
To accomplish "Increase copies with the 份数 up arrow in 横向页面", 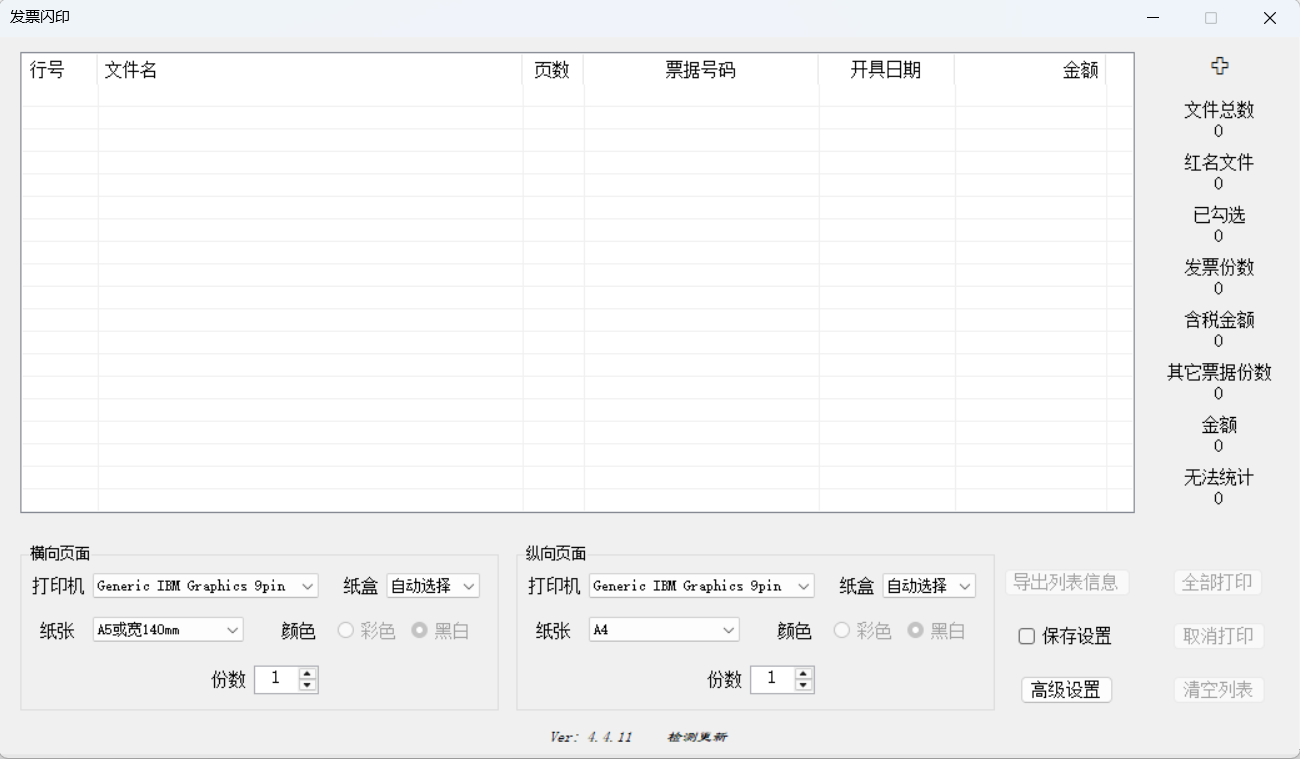I will pyautogui.click(x=307, y=674).
